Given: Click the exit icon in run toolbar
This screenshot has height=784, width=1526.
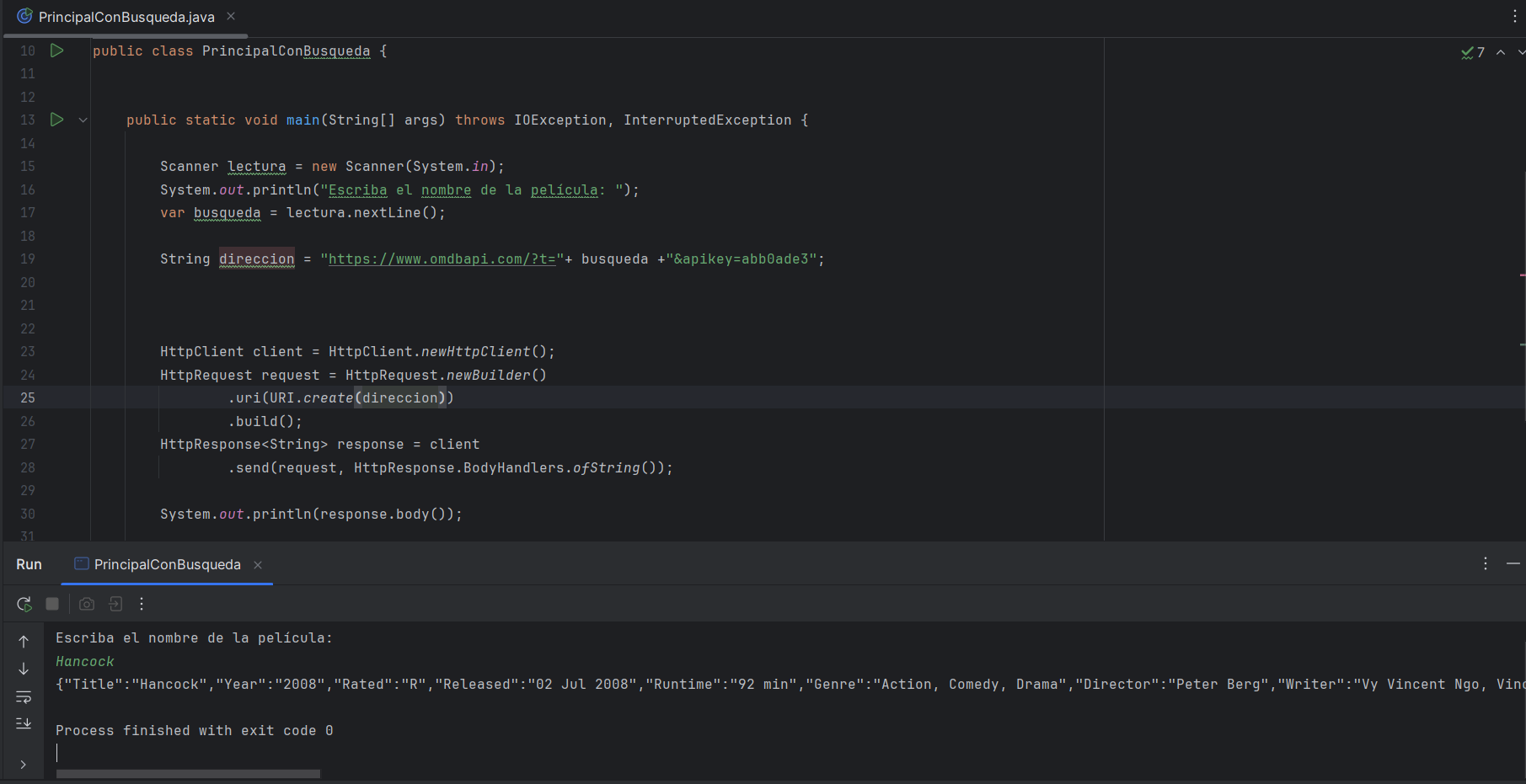Looking at the screenshot, I should 115,604.
